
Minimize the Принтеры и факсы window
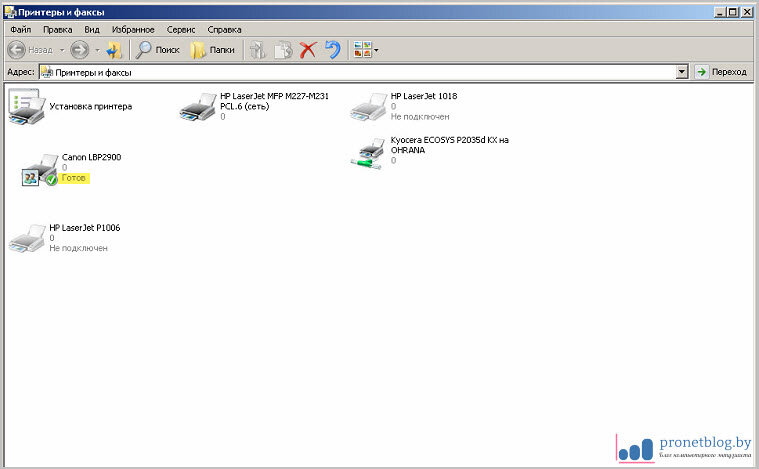click(720, 13)
